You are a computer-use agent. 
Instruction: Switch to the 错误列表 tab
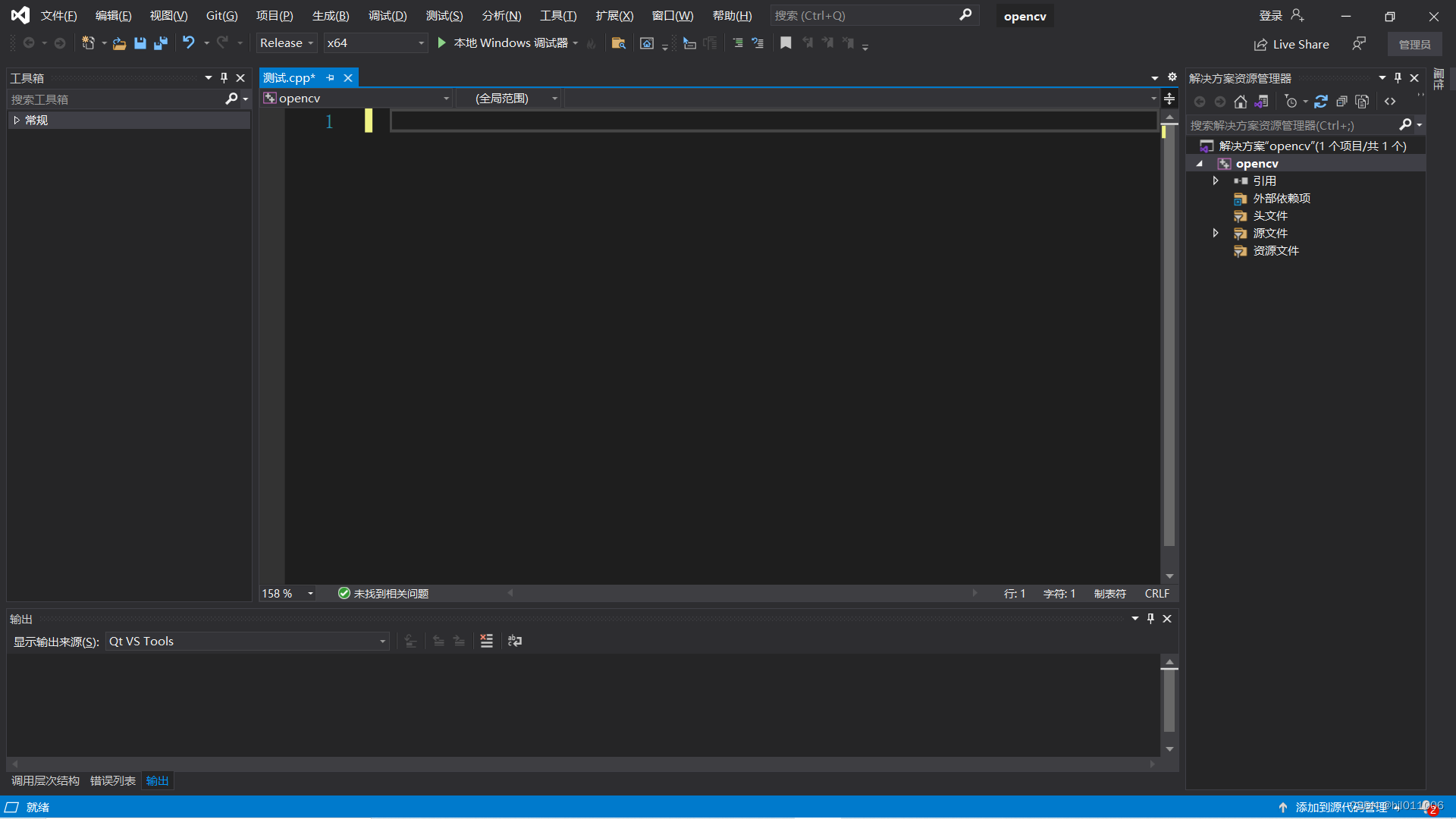click(x=112, y=781)
